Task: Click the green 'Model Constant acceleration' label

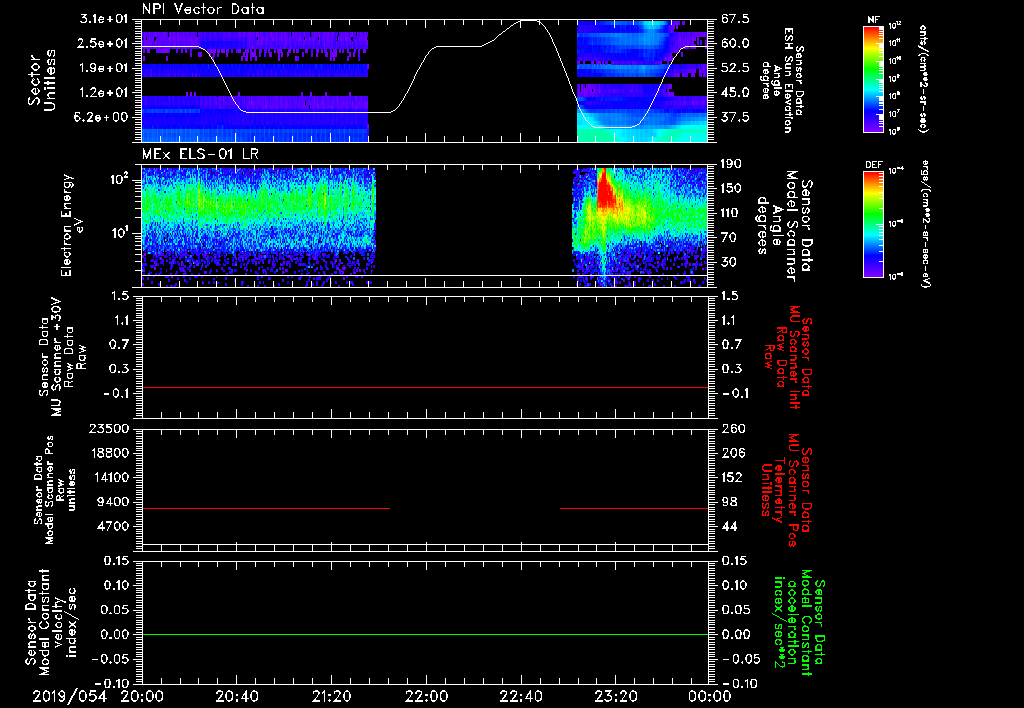Action: (799, 624)
